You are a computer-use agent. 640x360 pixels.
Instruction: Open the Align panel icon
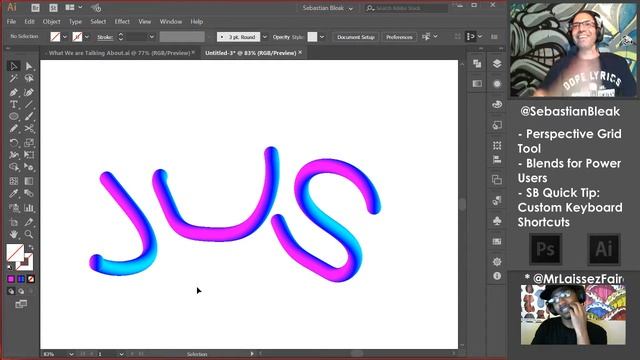tap(497, 160)
